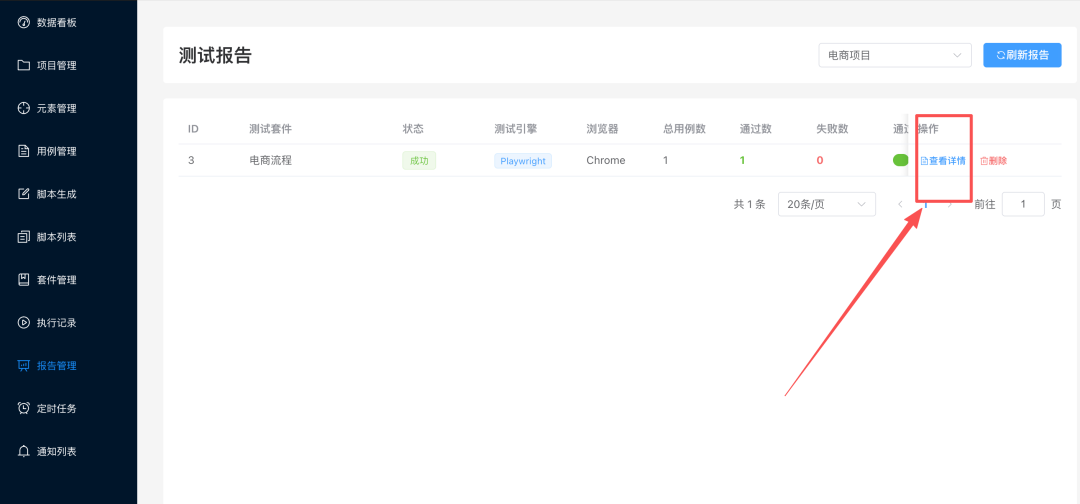Click the 测试引擎 column header
This screenshot has width=1080, height=504.
click(515, 129)
